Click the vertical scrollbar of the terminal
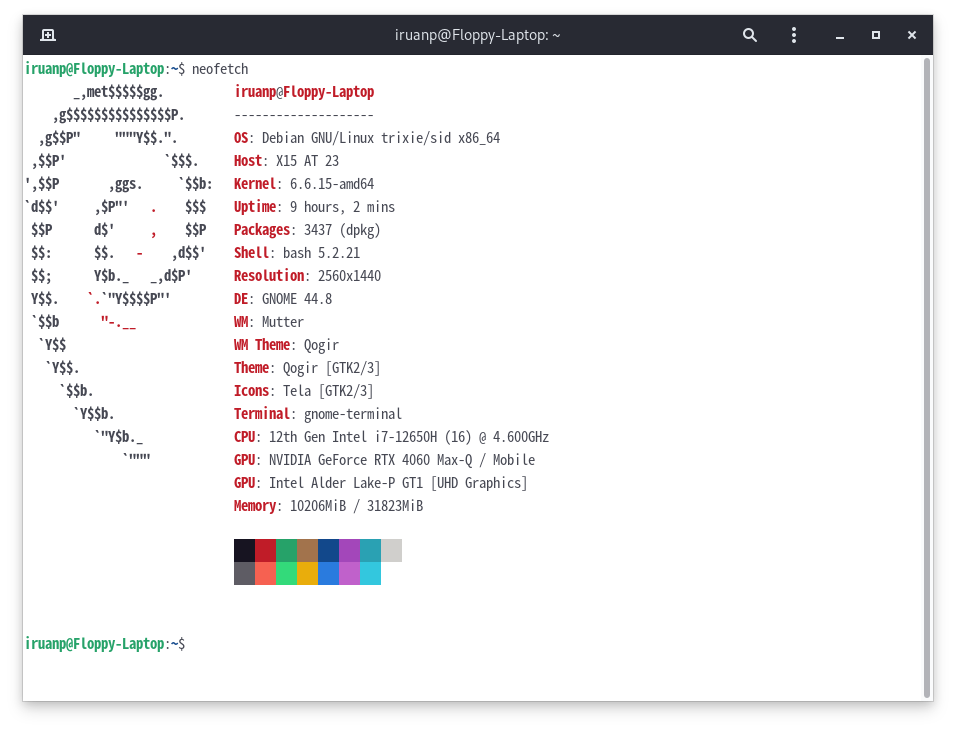The image size is (956, 732). [928, 378]
